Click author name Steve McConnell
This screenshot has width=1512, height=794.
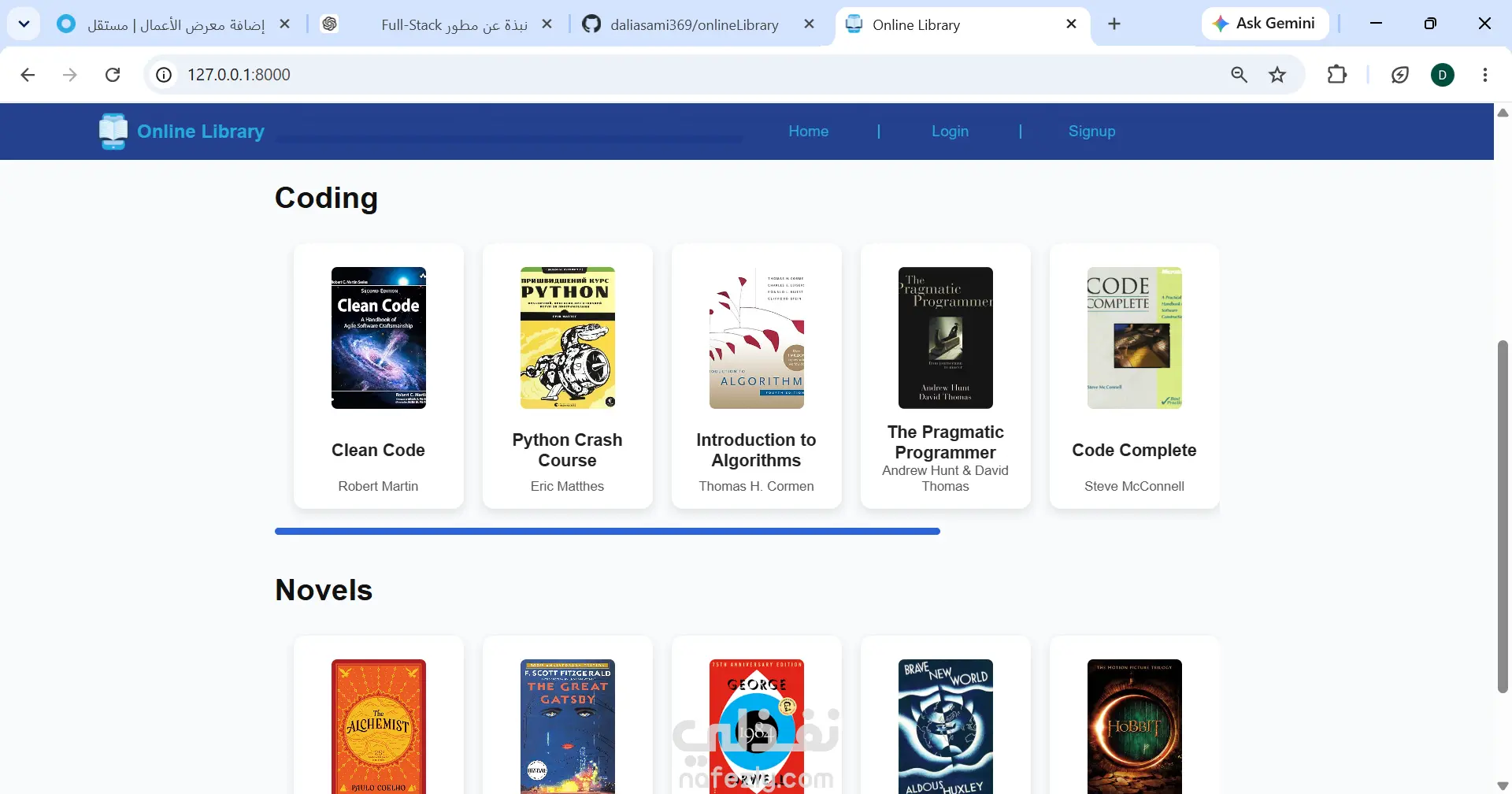pyautogui.click(x=1135, y=487)
